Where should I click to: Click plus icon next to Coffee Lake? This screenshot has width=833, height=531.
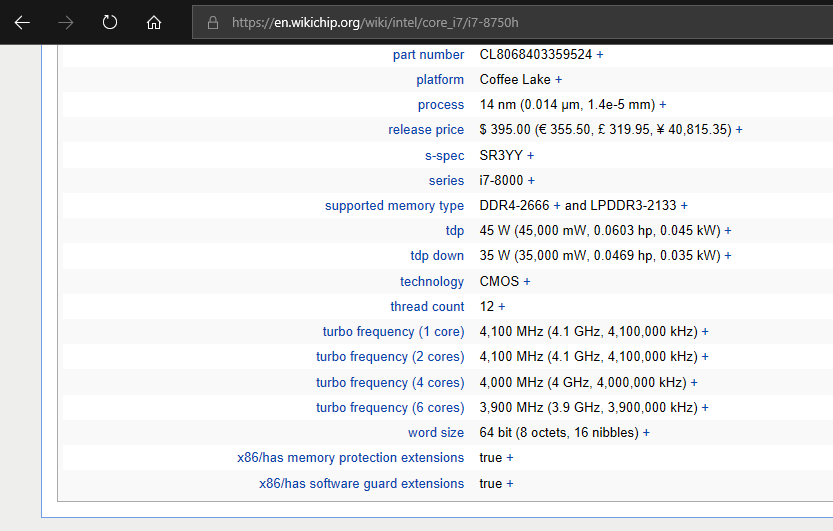[x=559, y=80]
